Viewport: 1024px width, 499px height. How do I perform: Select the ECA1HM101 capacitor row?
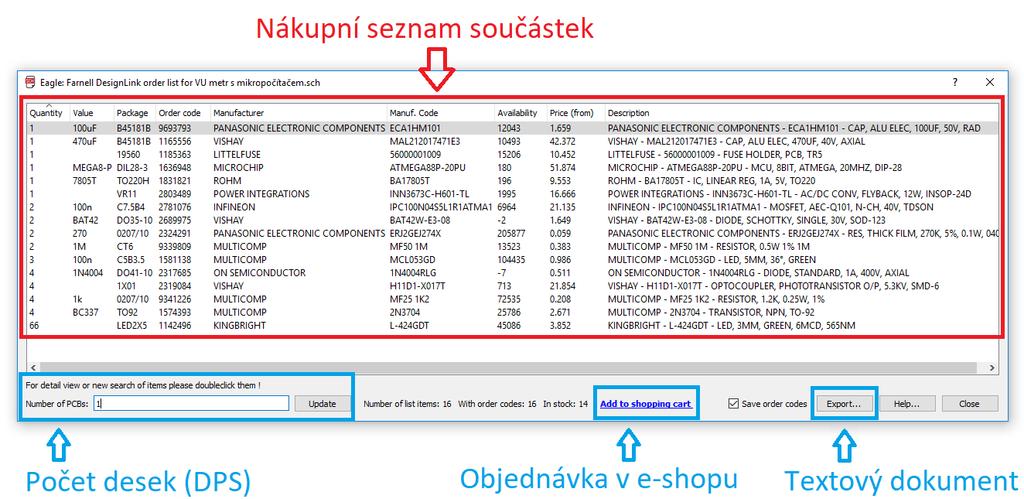point(513,128)
